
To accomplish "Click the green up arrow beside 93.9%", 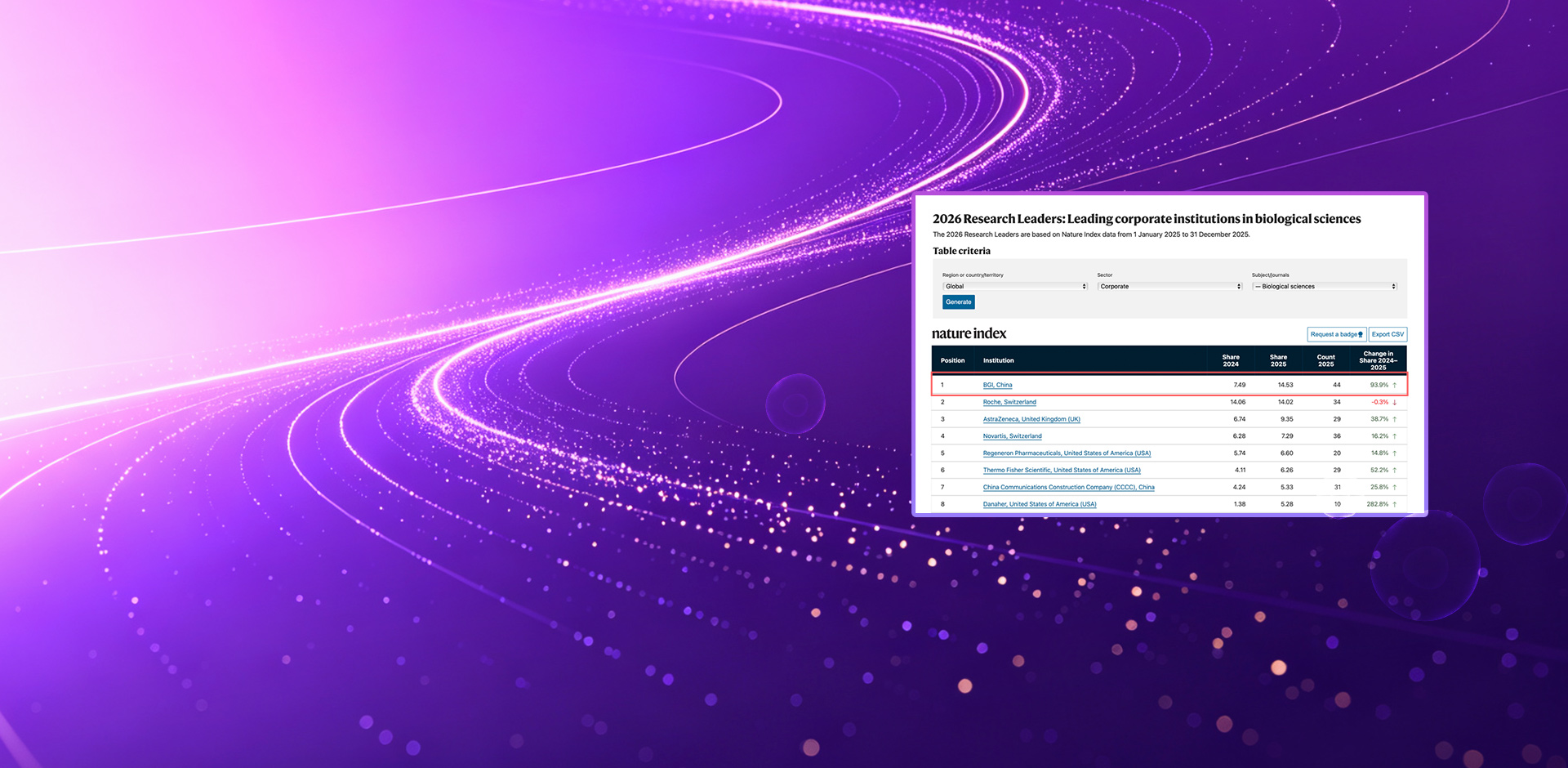I will click(1395, 385).
